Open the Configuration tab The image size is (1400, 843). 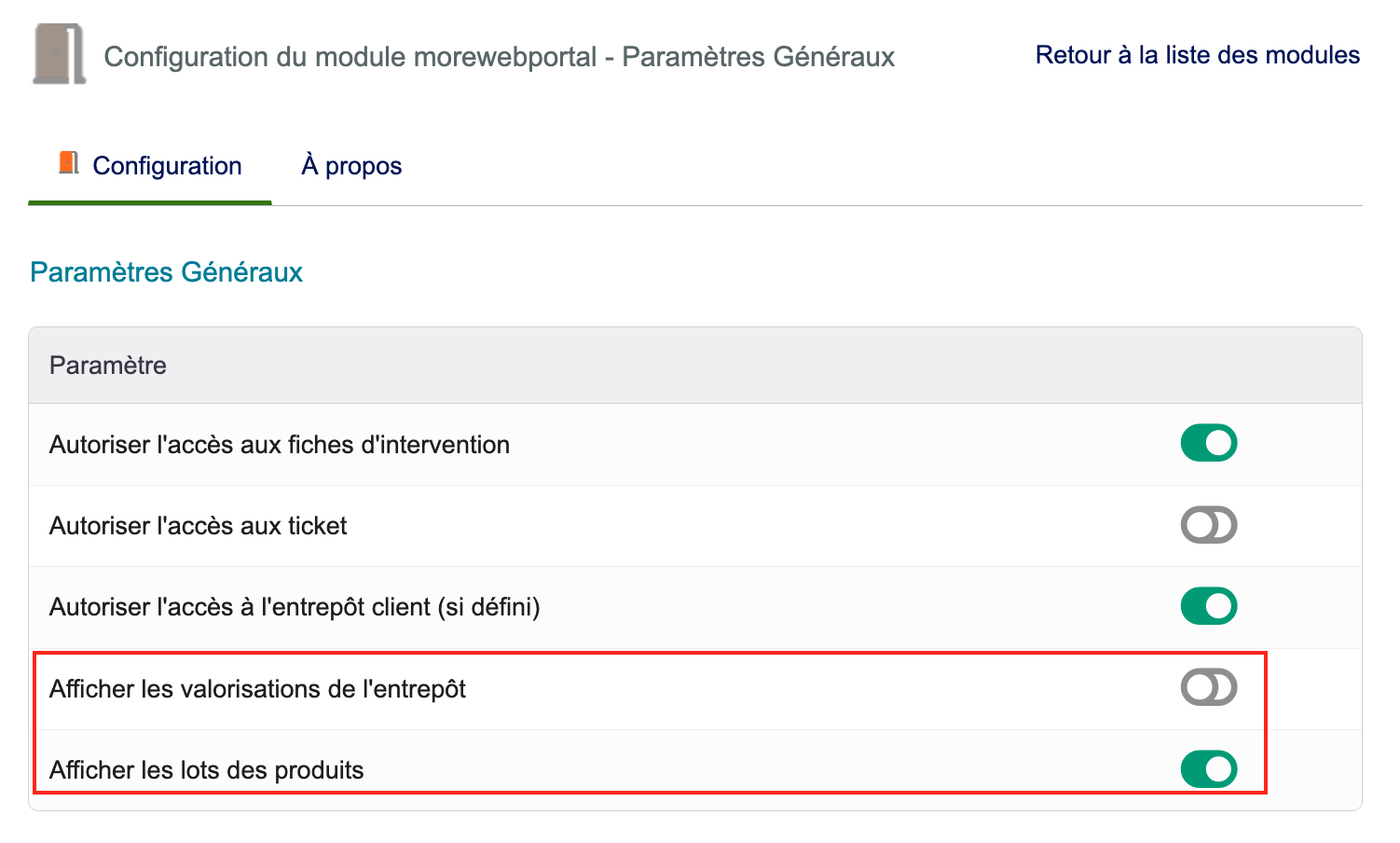coord(167,166)
